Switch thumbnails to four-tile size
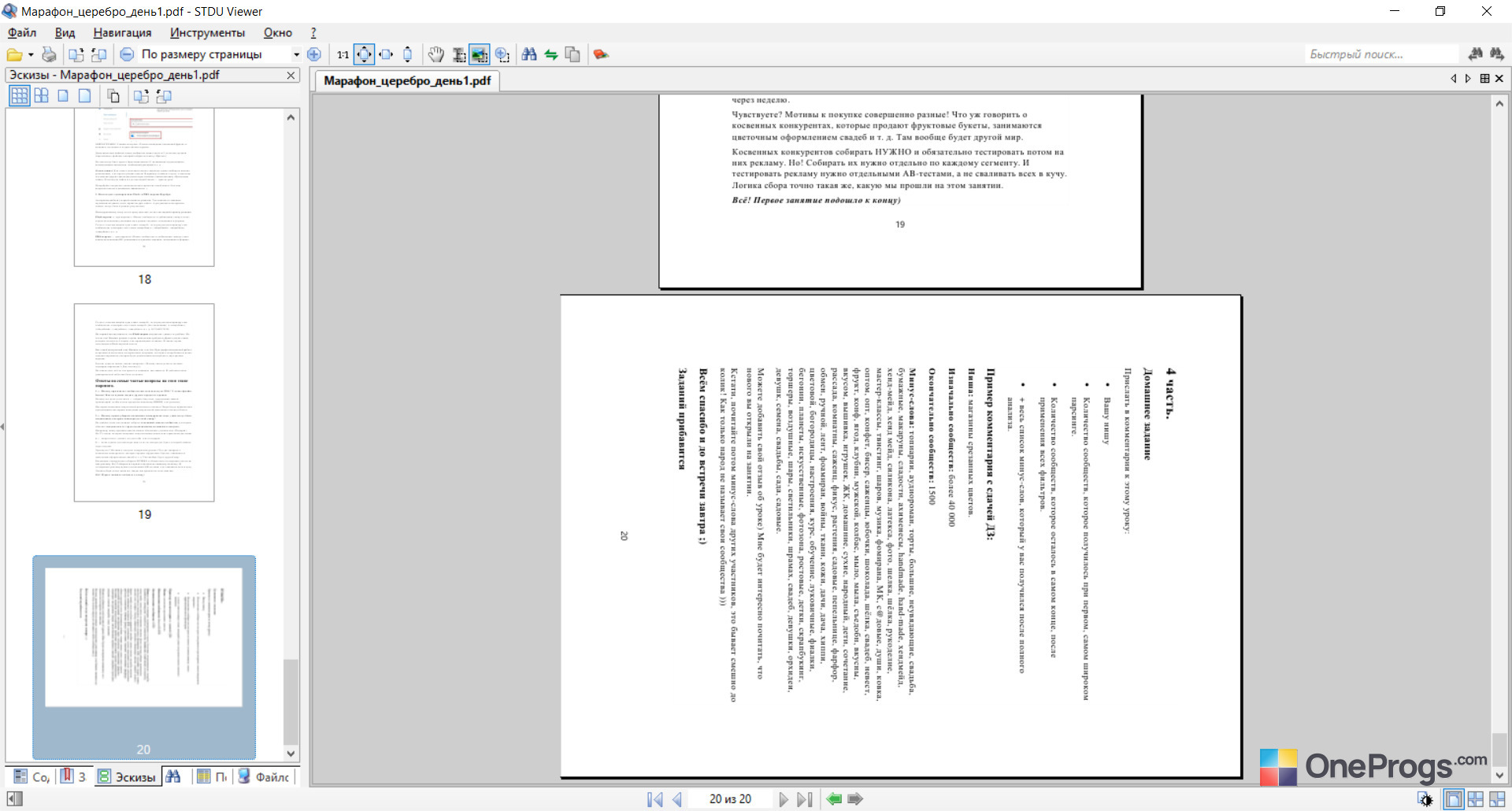Viewport: 1512px width, 811px height. (41, 96)
